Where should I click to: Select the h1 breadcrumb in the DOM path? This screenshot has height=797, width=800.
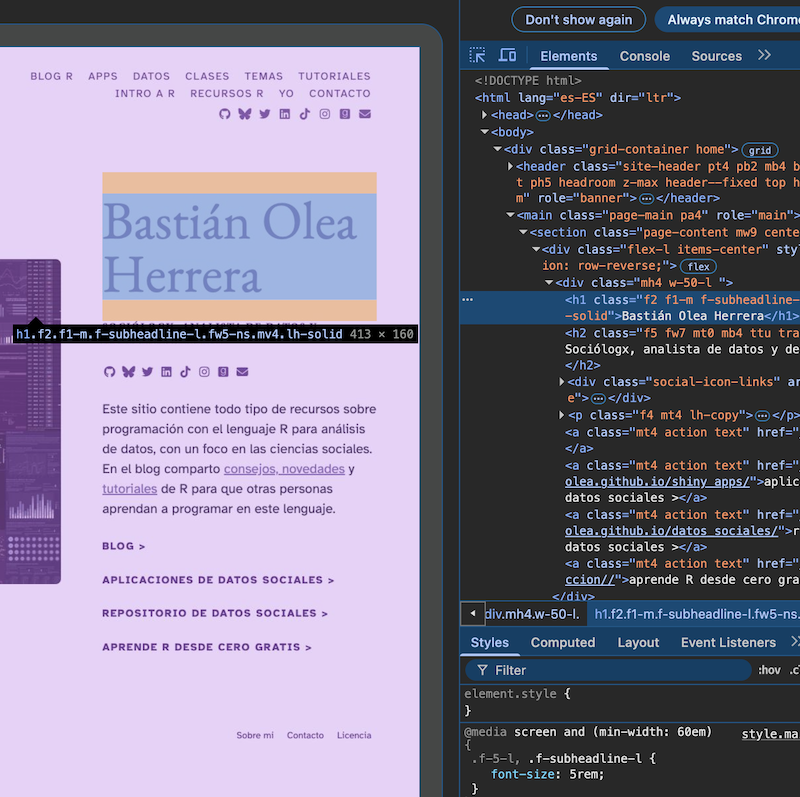pyautogui.click(x=695, y=614)
